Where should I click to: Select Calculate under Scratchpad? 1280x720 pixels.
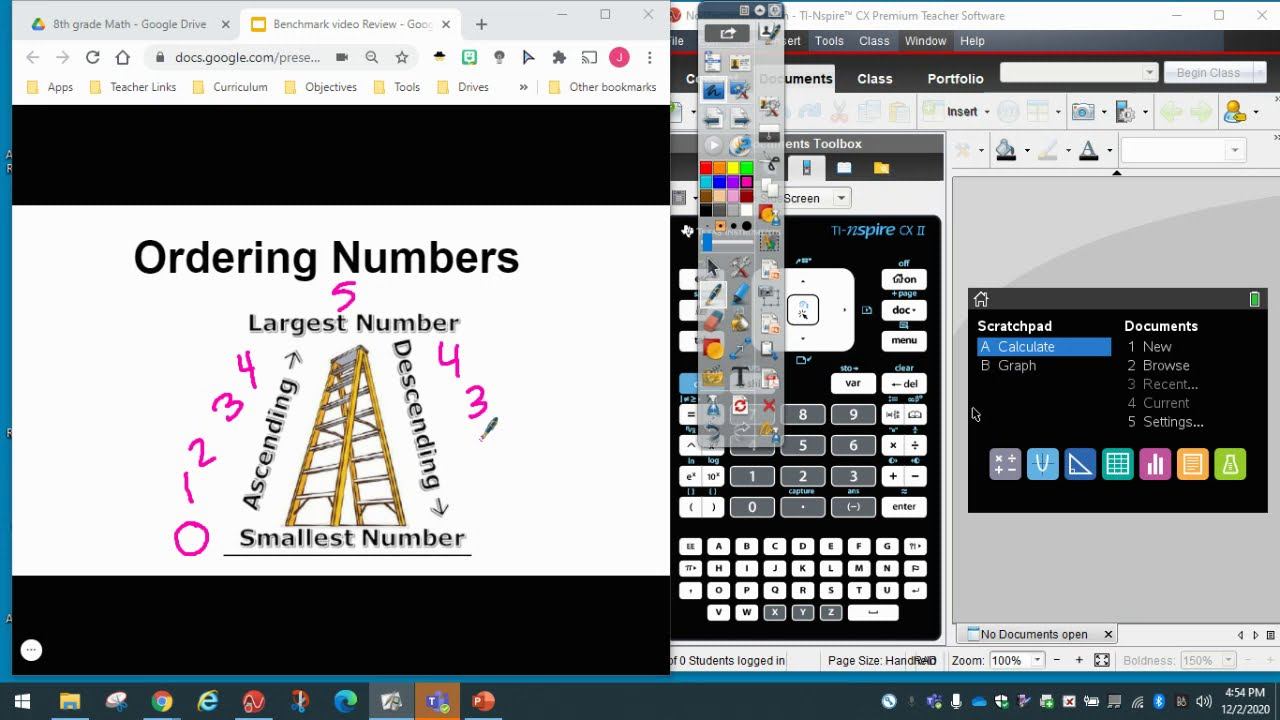coord(1044,347)
